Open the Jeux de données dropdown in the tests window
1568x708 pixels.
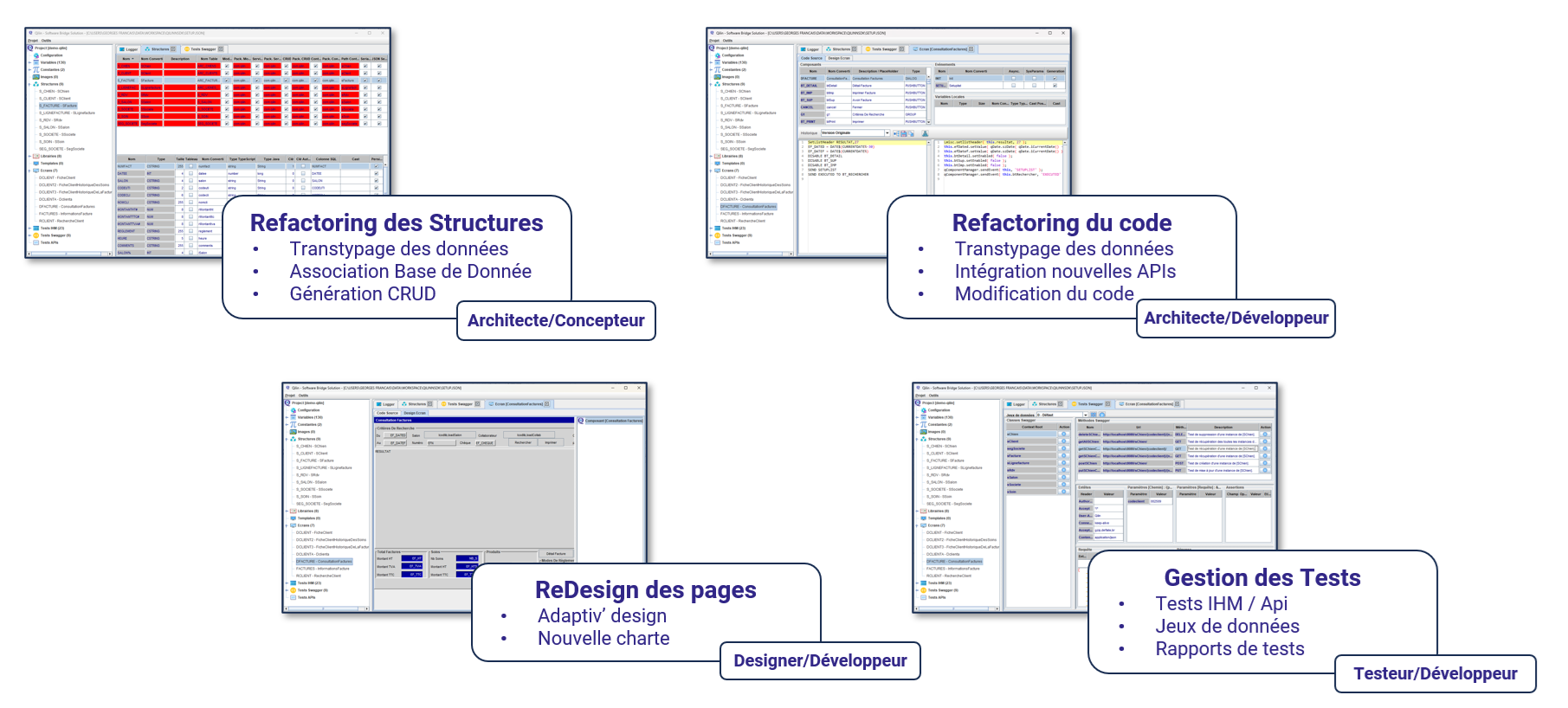(x=1086, y=415)
